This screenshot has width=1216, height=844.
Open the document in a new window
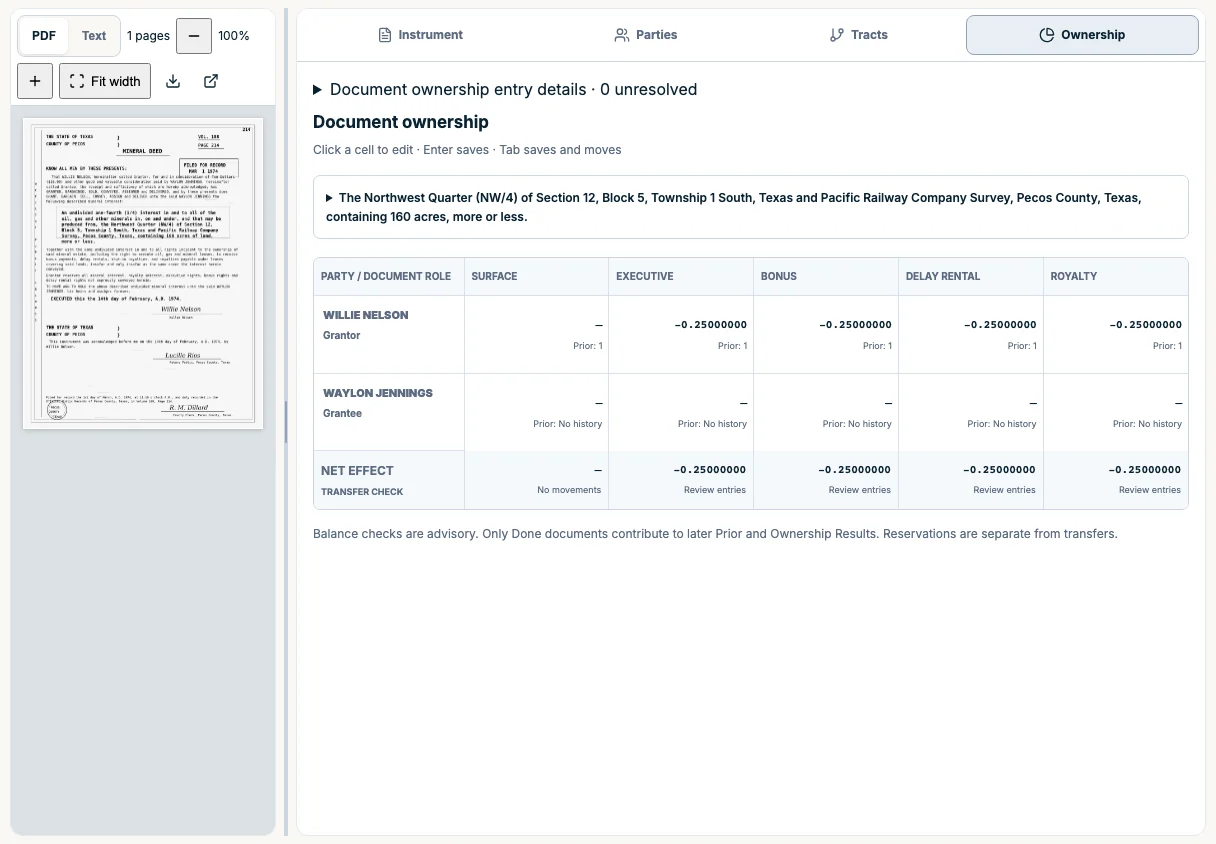[x=211, y=81]
